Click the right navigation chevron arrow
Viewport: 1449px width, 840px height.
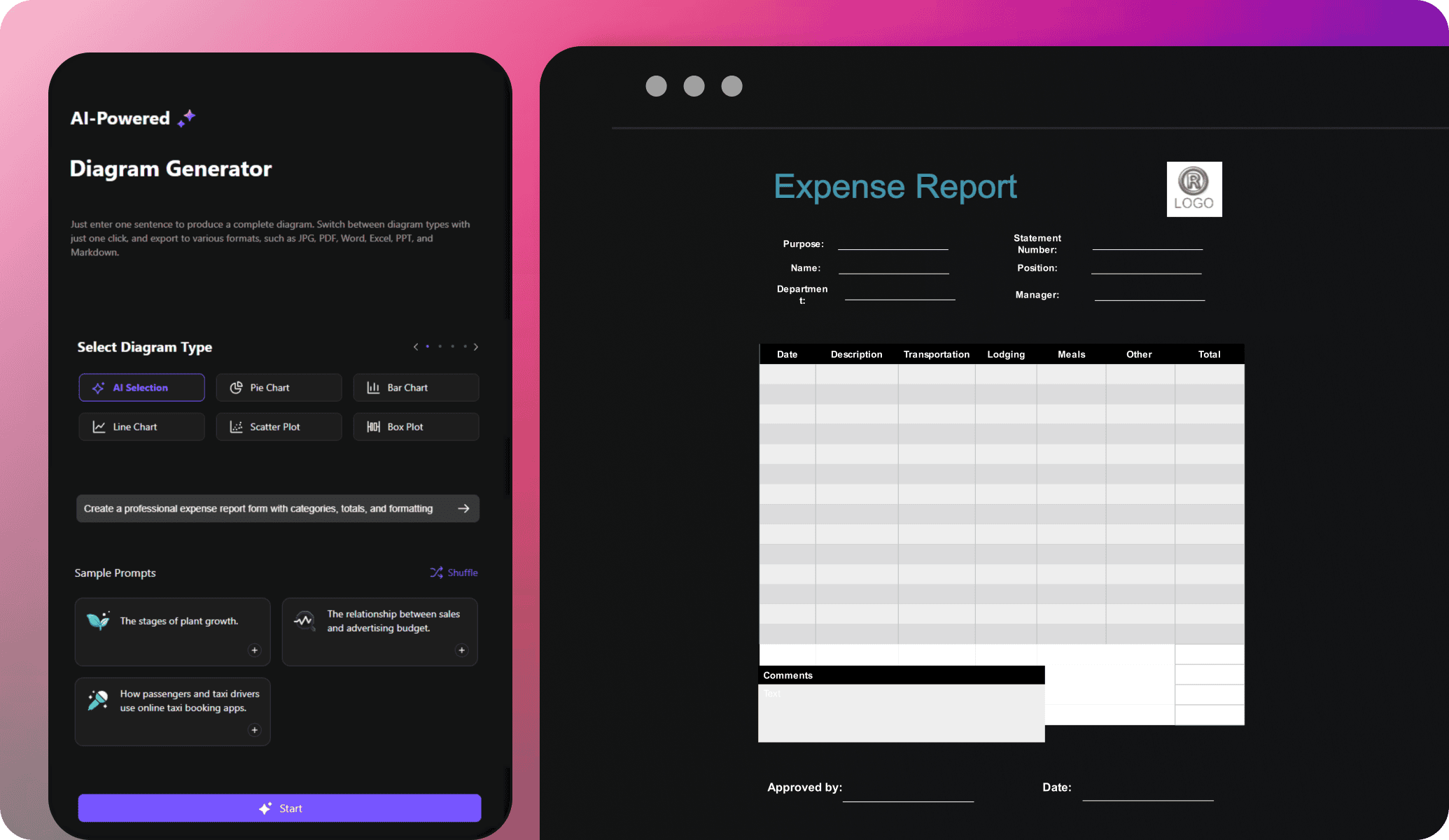[477, 347]
